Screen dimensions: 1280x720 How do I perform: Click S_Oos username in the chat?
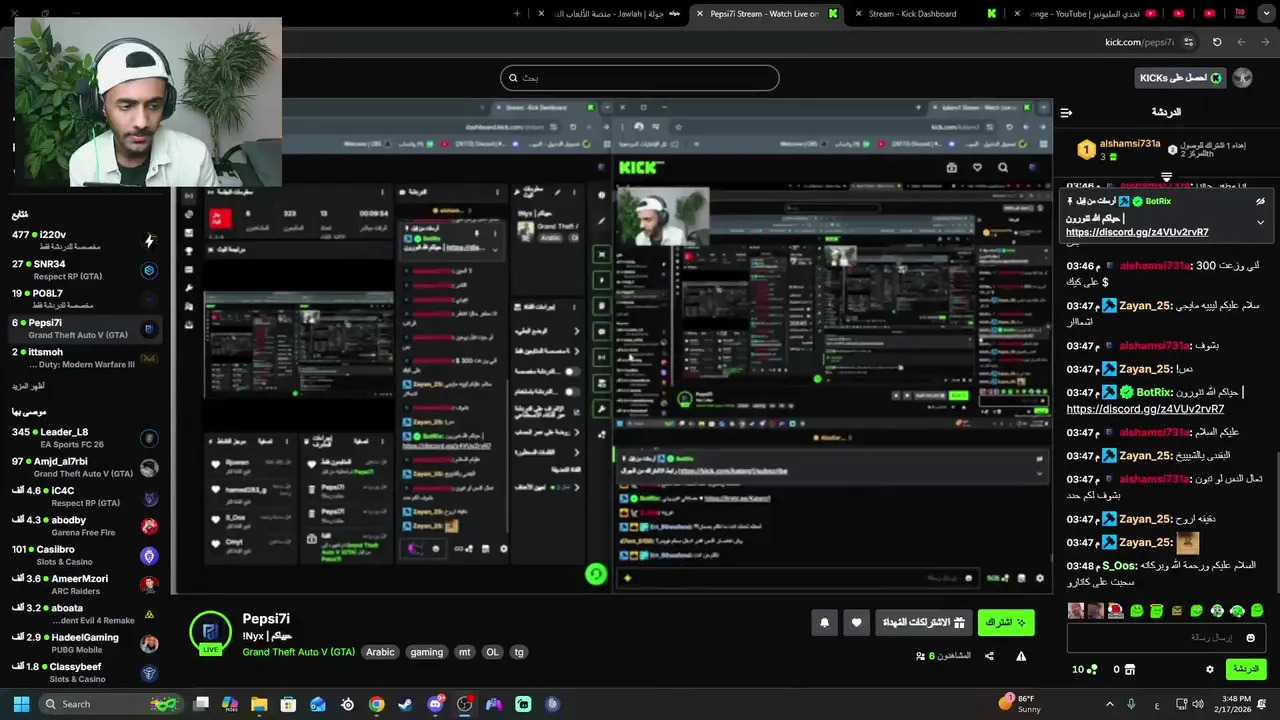pyautogui.click(x=1119, y=566)
